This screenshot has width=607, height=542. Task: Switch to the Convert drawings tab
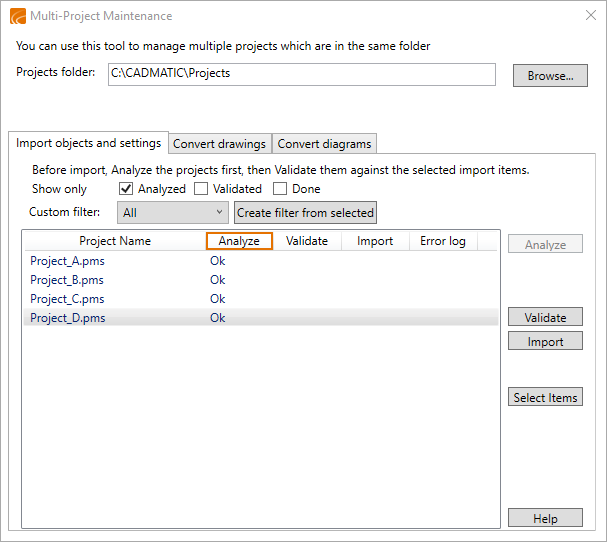point(219,144)
